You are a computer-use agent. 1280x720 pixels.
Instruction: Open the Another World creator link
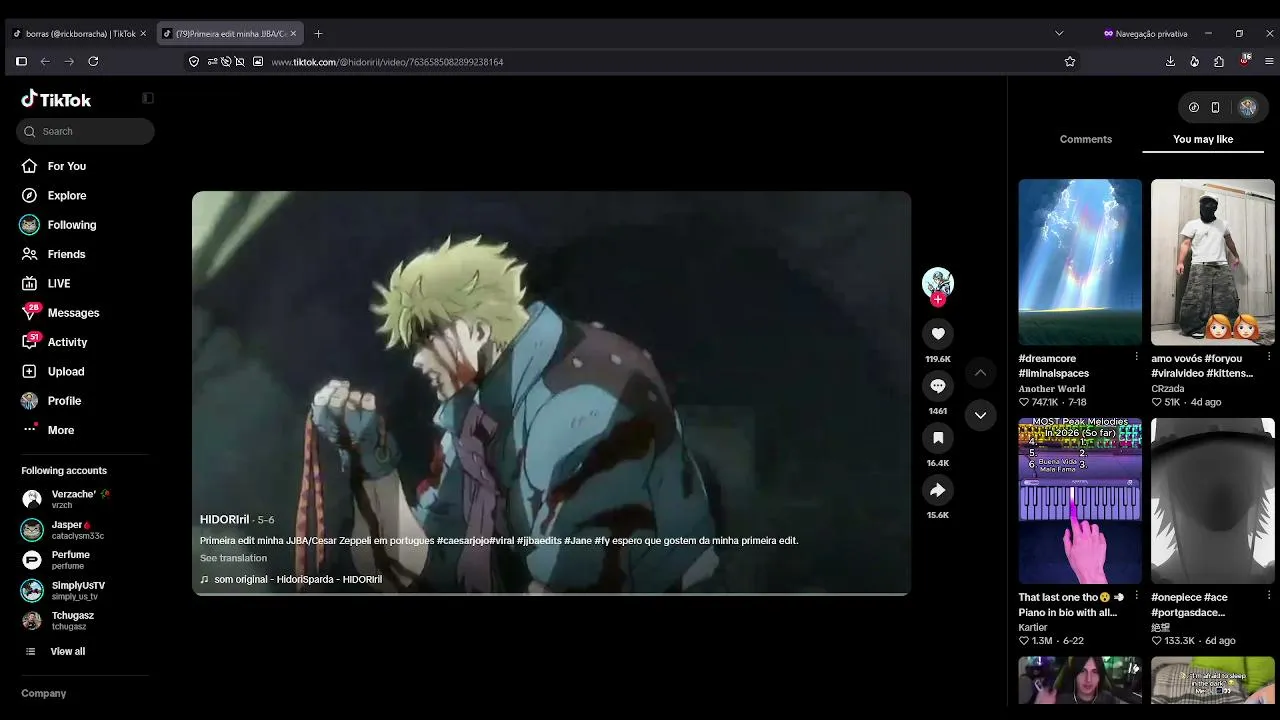[x=1052, y=388]
